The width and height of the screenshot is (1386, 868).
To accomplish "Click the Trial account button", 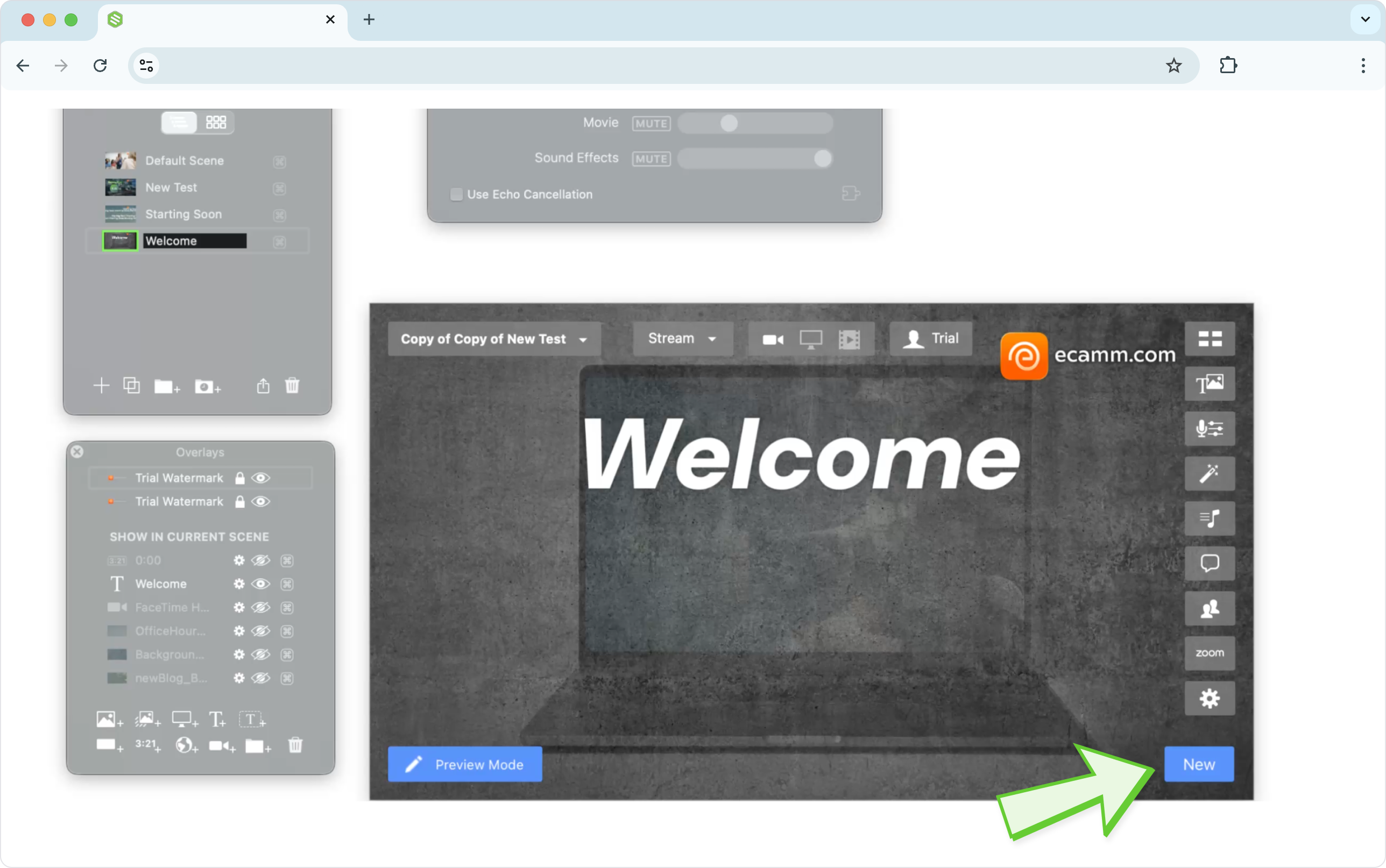I will (x=930, y=339).
